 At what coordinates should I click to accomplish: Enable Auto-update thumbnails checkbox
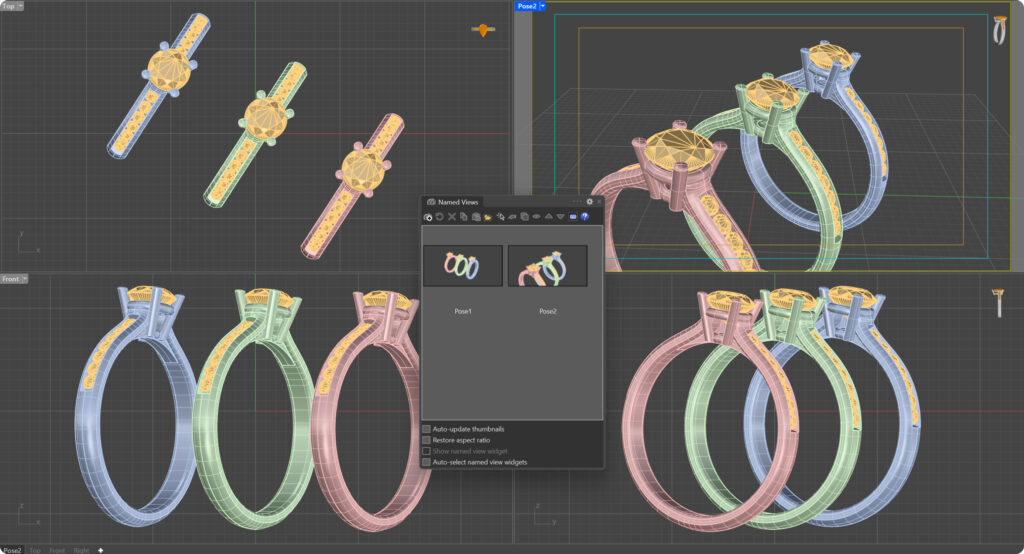(x=427, y=429)
